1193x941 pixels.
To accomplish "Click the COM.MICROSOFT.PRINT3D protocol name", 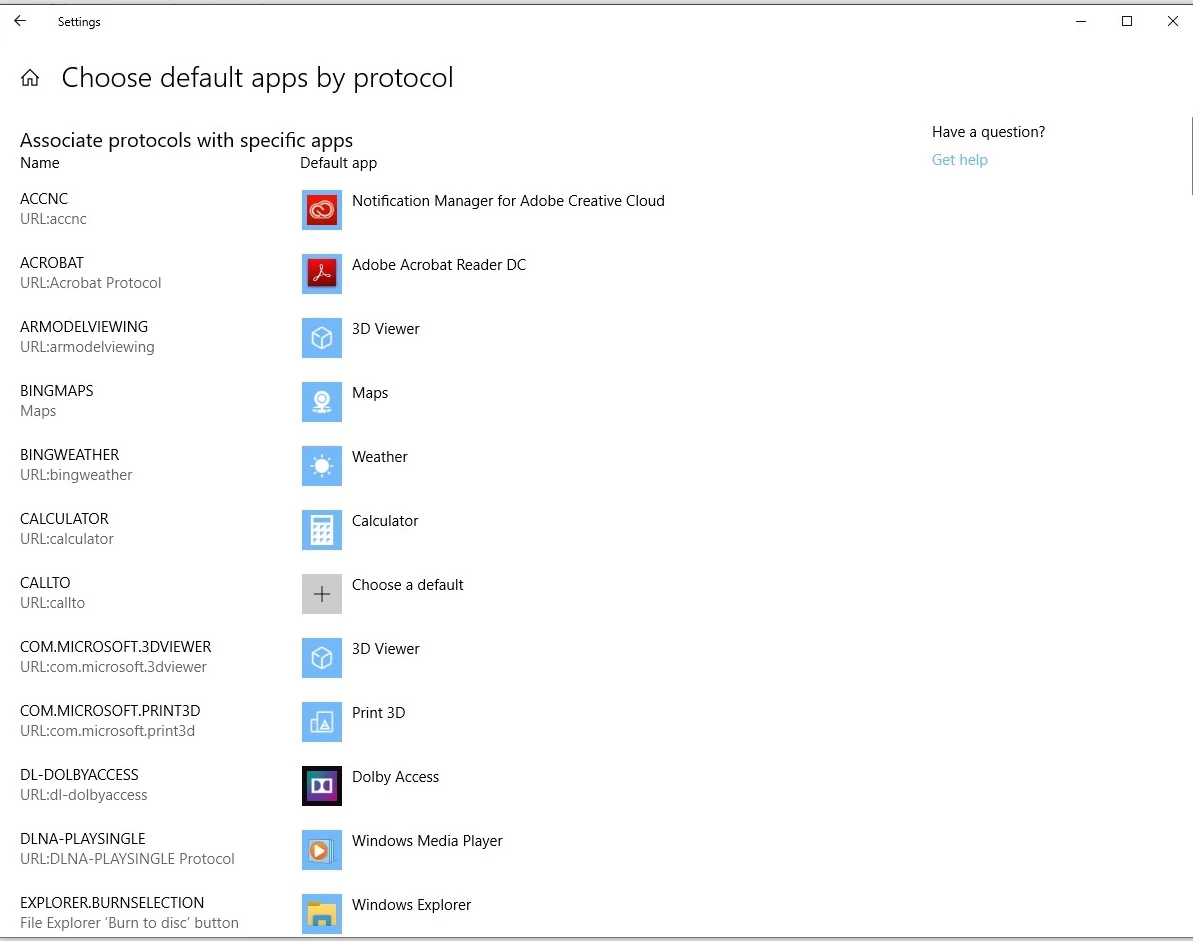I will pos(110,710).
